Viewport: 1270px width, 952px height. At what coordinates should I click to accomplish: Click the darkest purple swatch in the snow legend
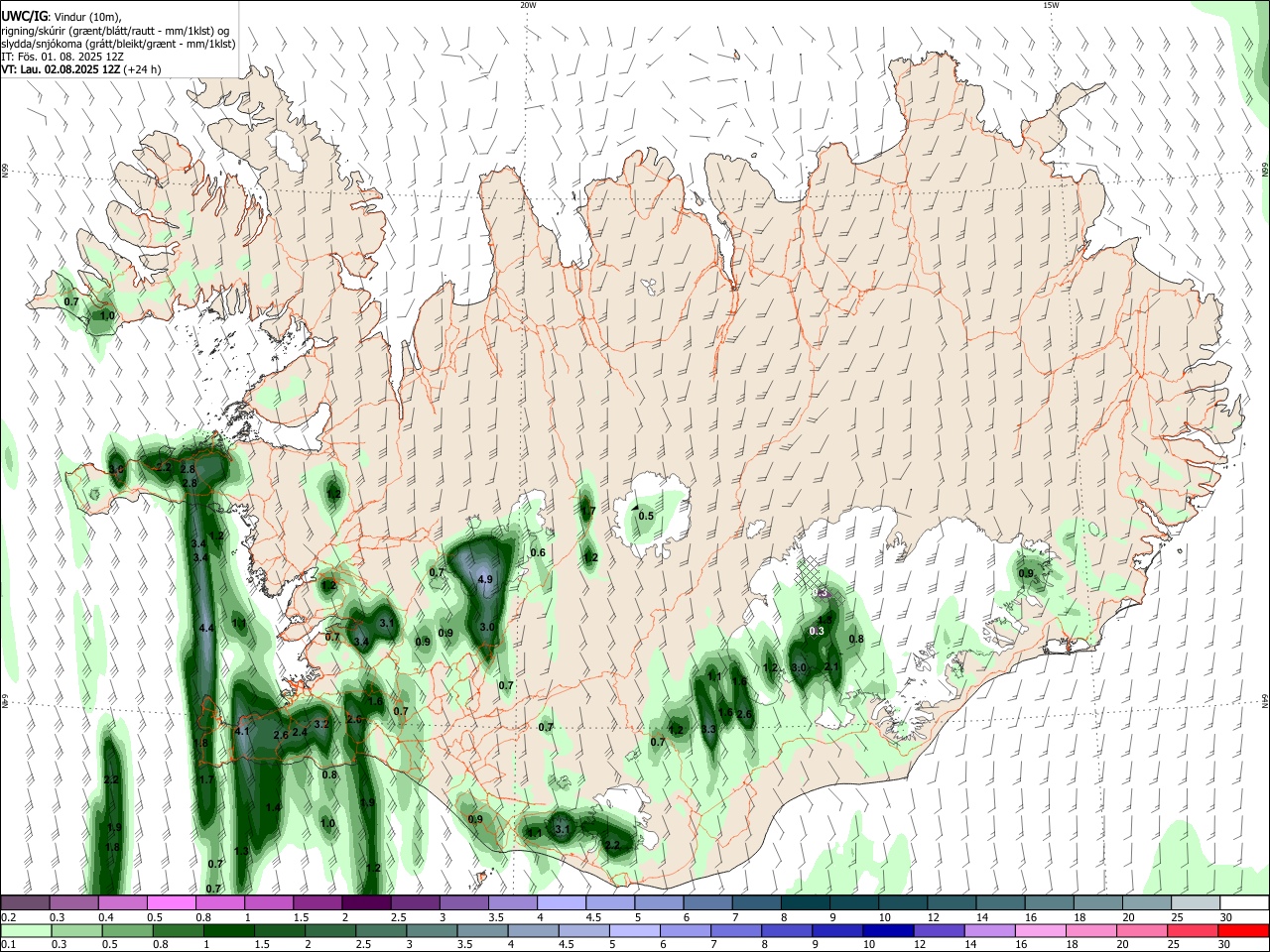point(365,903)
